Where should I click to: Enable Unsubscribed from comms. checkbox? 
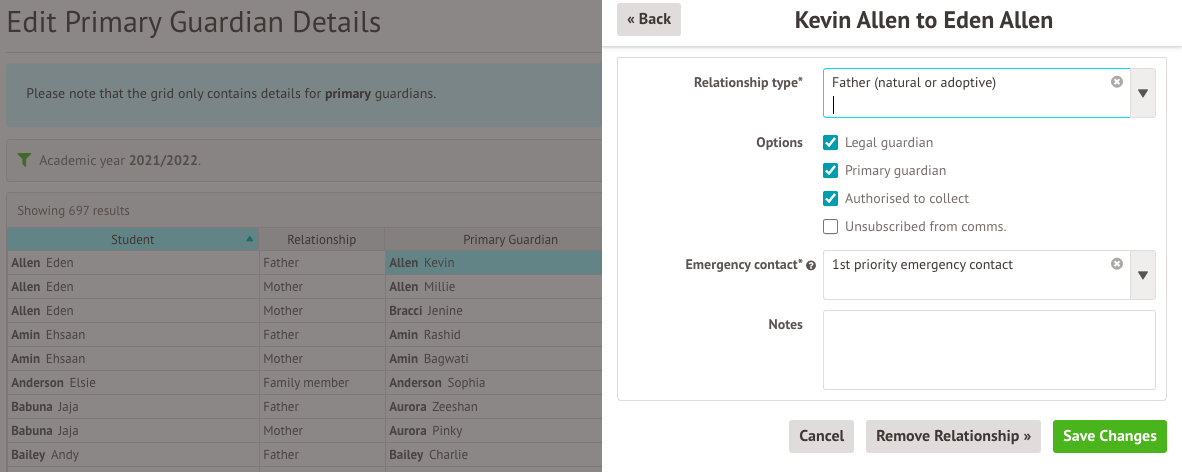coord(830,226)
